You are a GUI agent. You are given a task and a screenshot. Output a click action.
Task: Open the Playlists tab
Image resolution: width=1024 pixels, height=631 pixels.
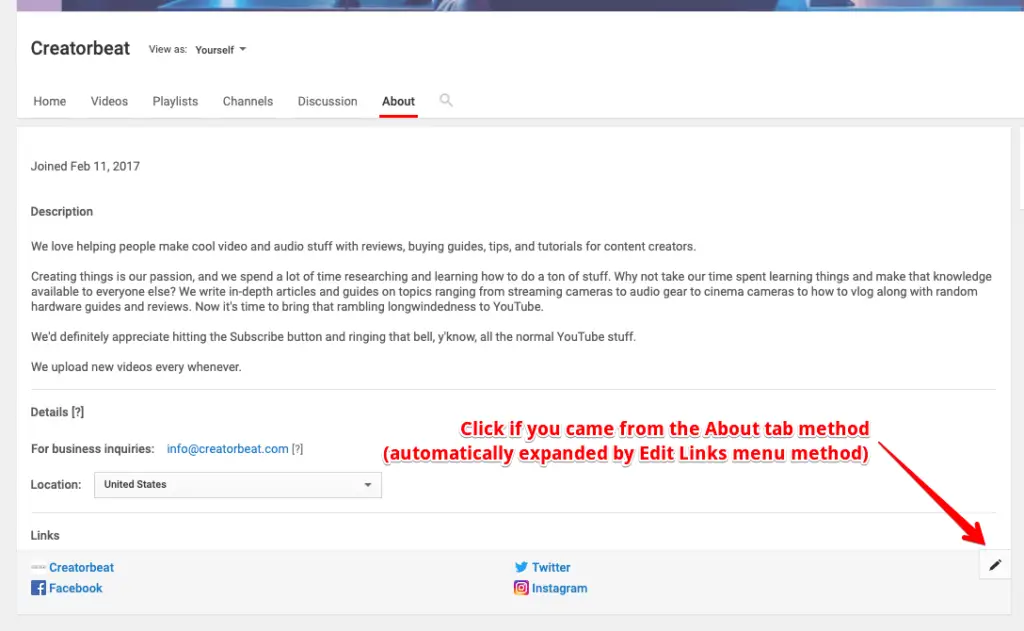coord(175,101)
